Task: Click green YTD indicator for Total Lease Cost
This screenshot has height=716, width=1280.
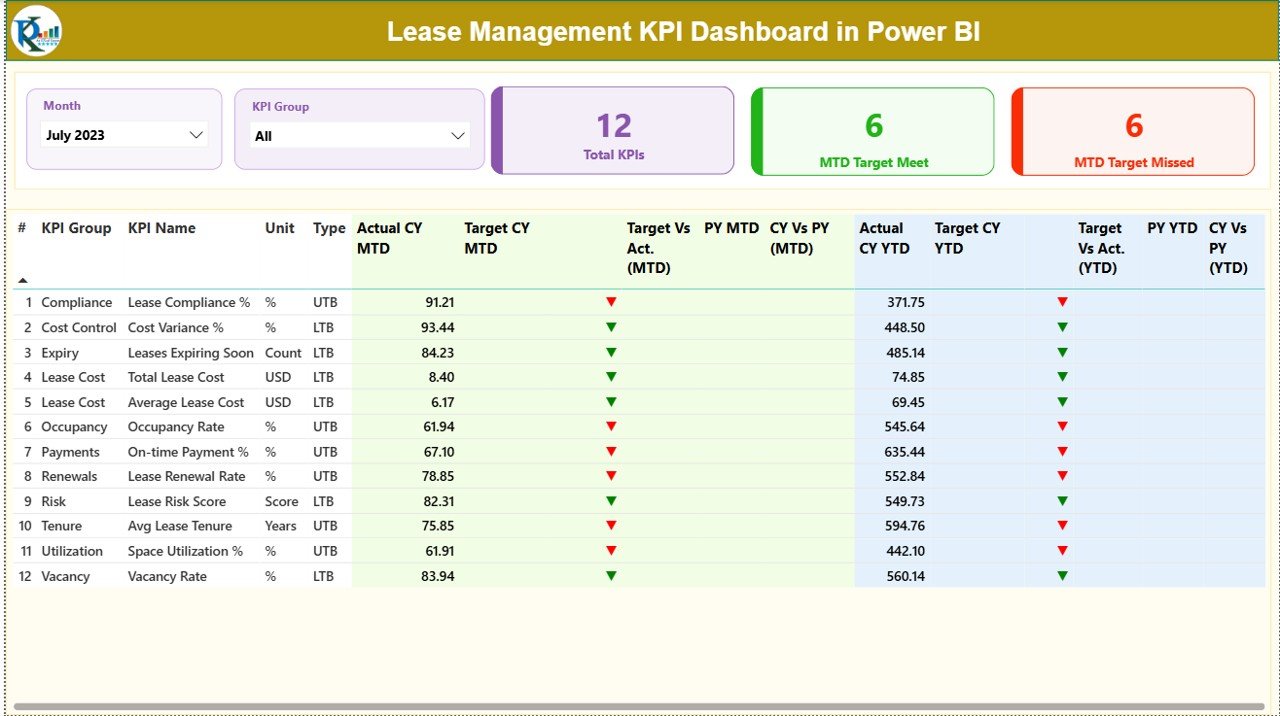Action: coord(1062,377)
